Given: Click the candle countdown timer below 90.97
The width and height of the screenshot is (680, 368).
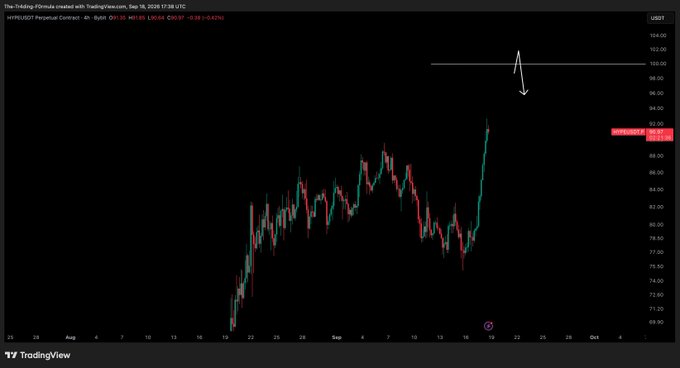Looking at the screenshot, I should [x=659, y=138].
